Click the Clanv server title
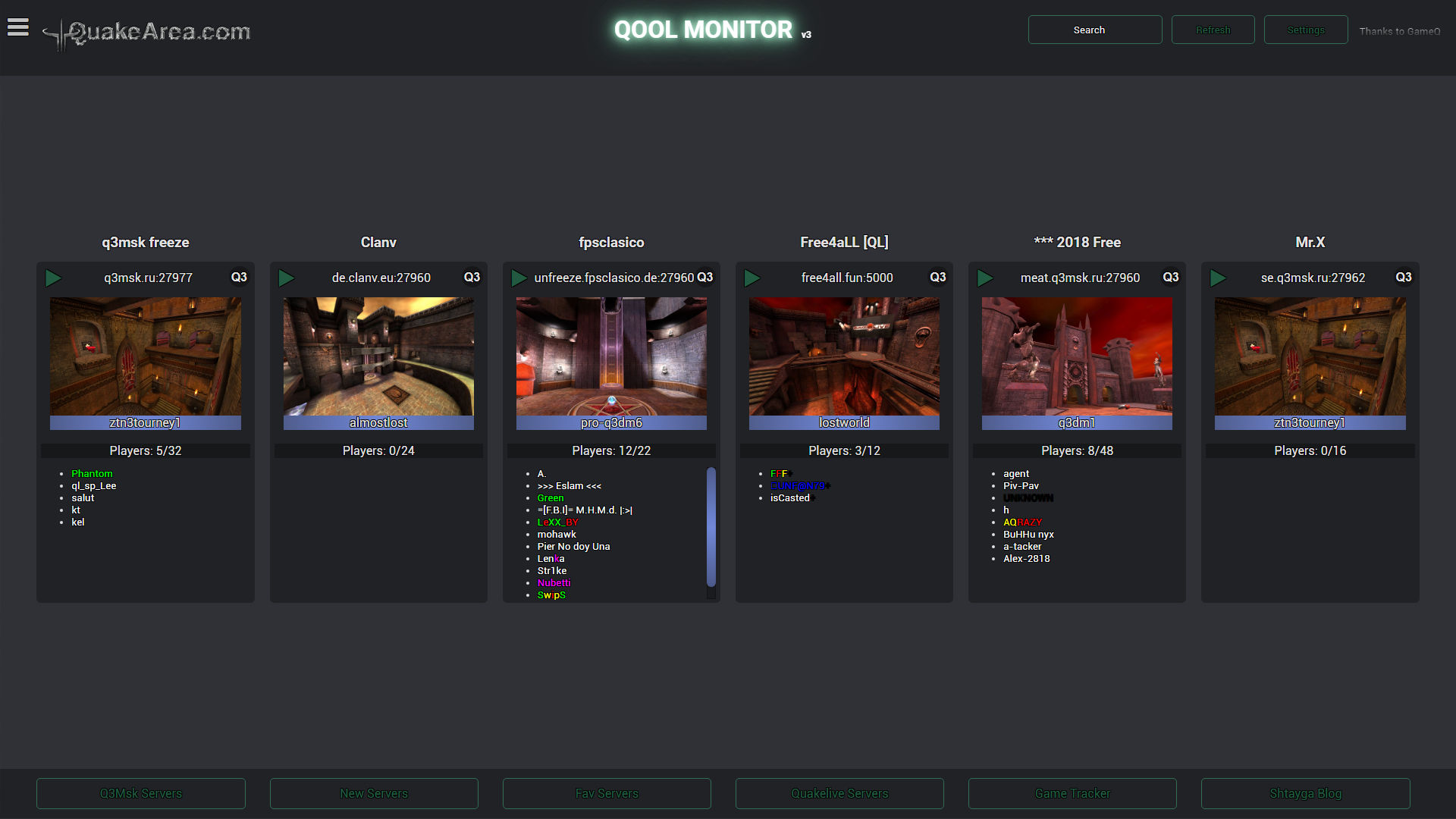Image resolution: width=1456 pixels, height=819 pixels. point(378,243)
